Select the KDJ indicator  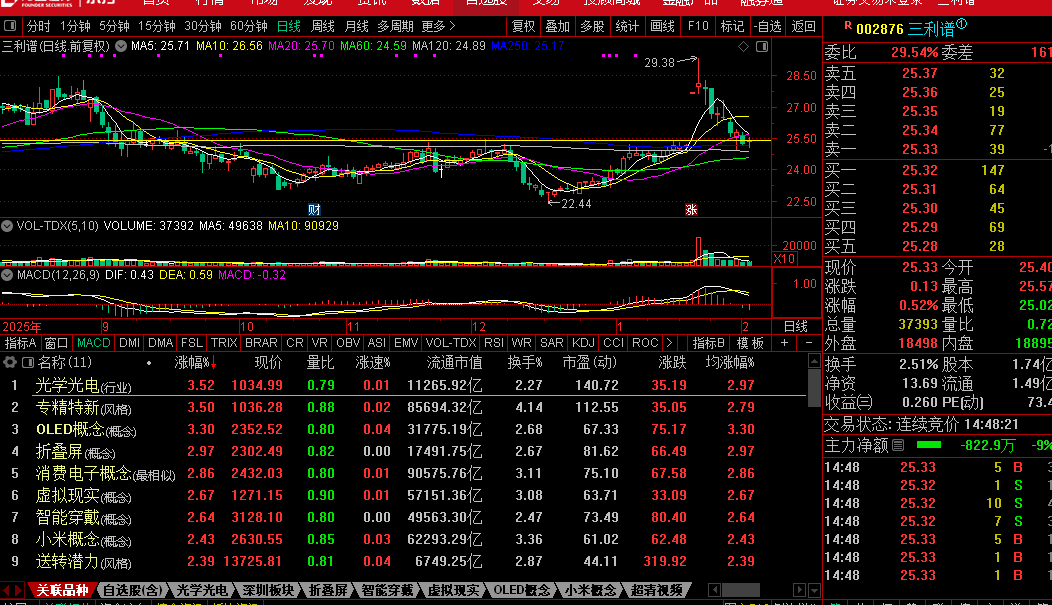tap(583, 343)
